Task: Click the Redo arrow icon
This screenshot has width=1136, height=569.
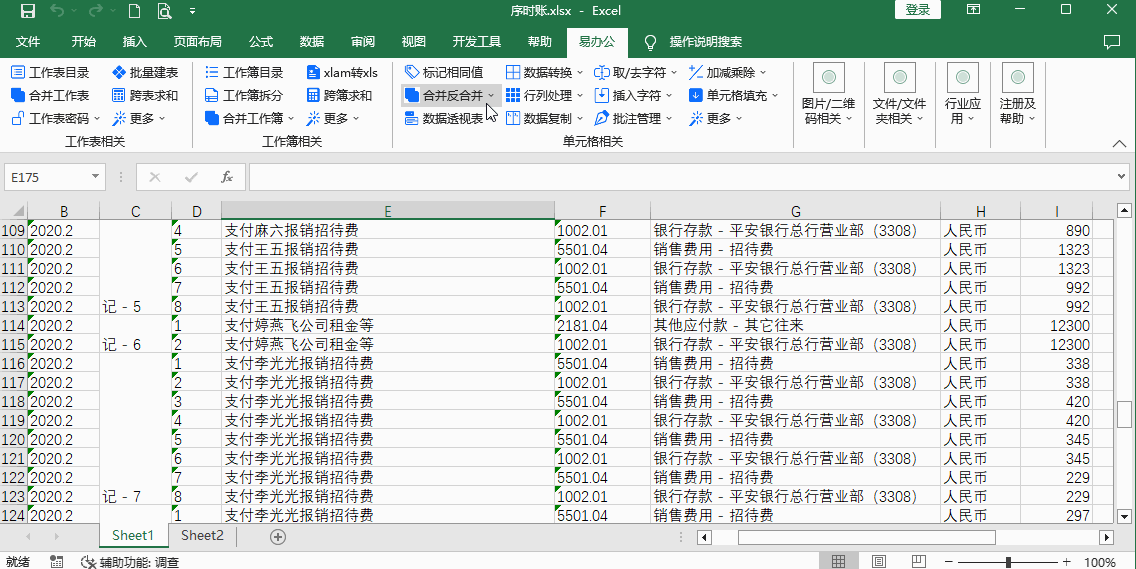Action: tap(95, 11)
